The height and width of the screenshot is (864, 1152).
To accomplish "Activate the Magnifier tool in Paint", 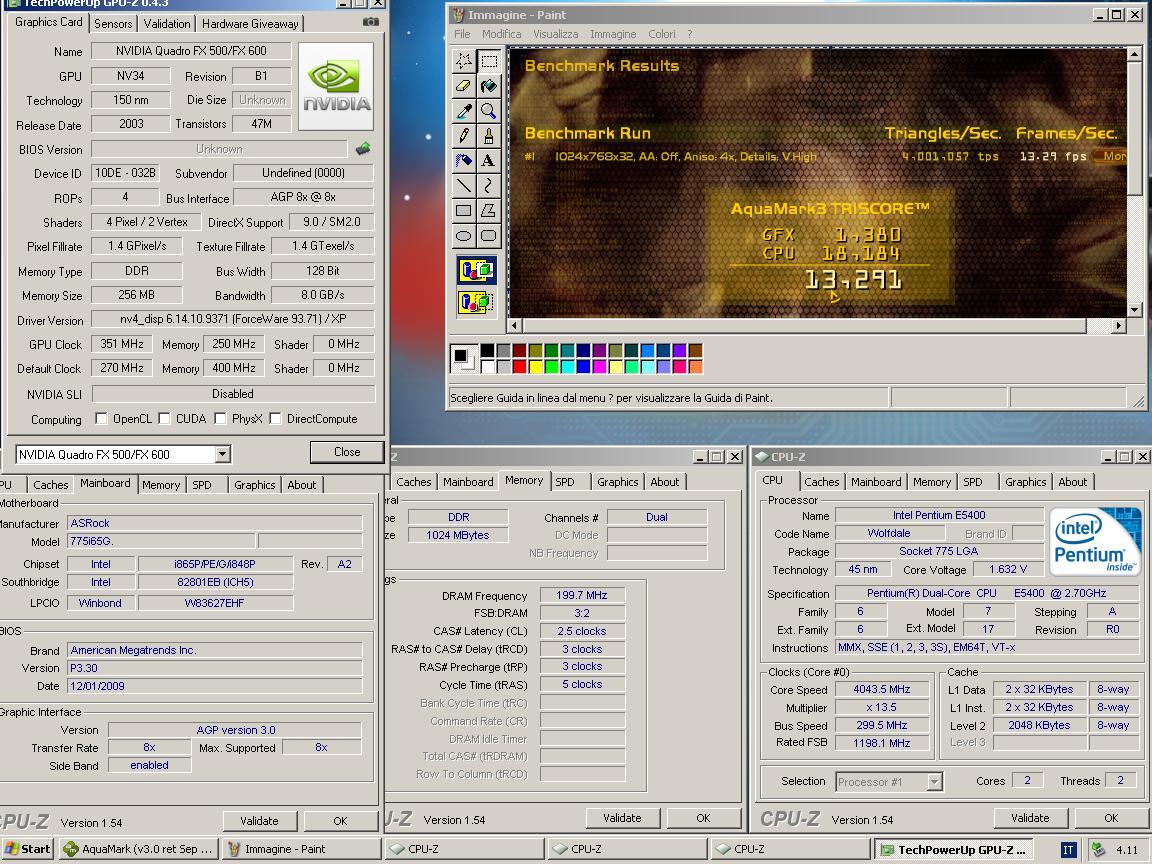I will coord(489,111).
